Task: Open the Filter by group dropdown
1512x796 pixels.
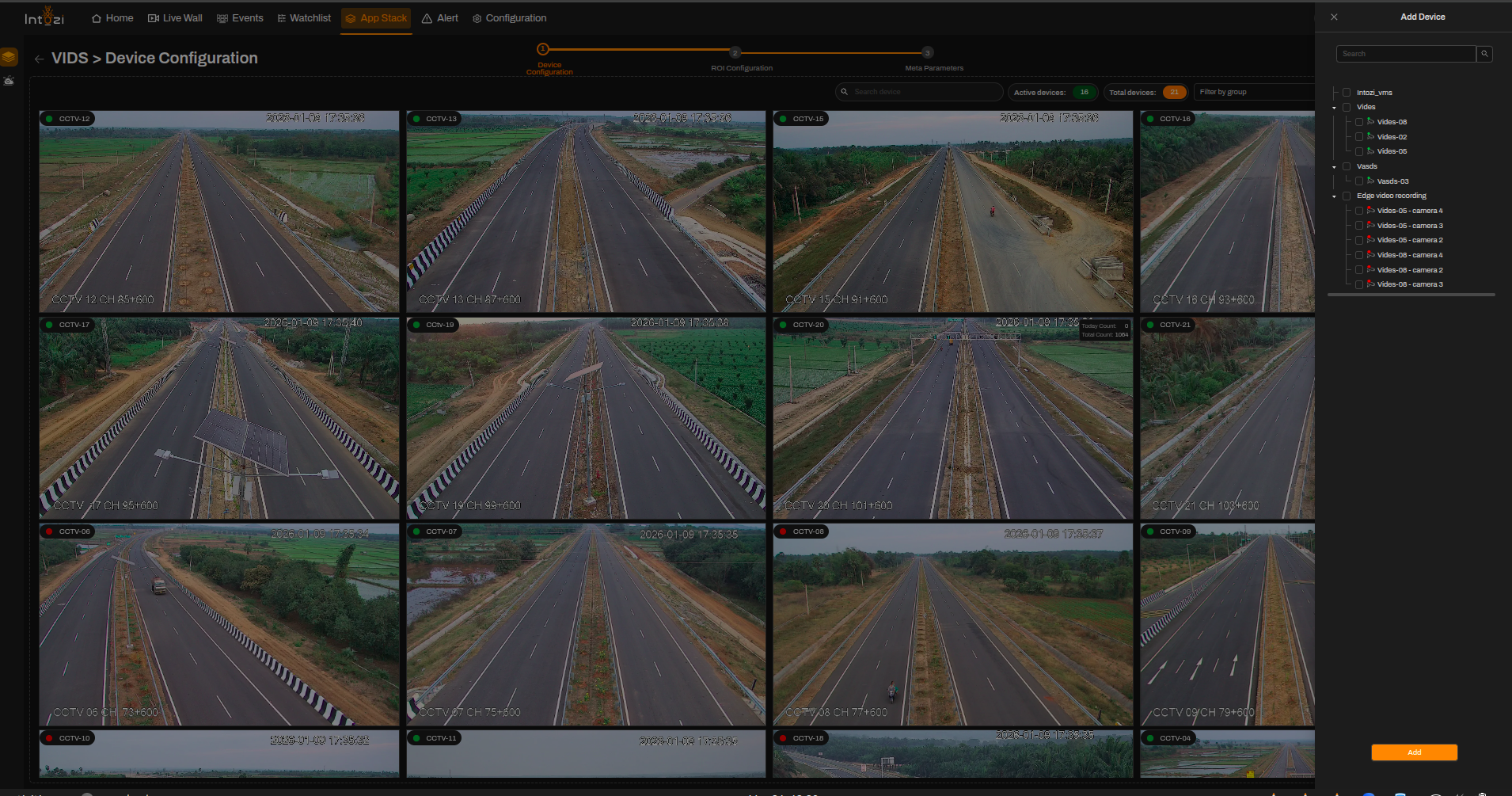Action: point(1254,92)
